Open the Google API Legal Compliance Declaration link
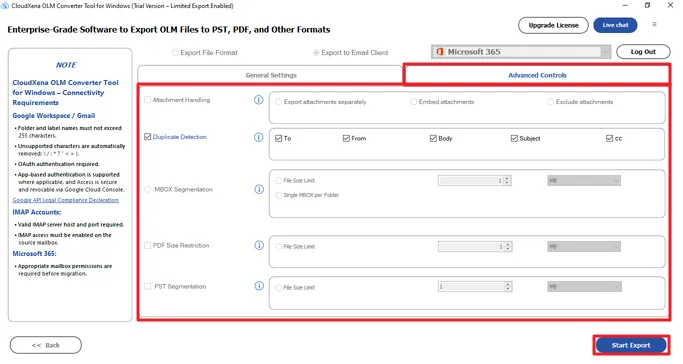 coord(65,200)
